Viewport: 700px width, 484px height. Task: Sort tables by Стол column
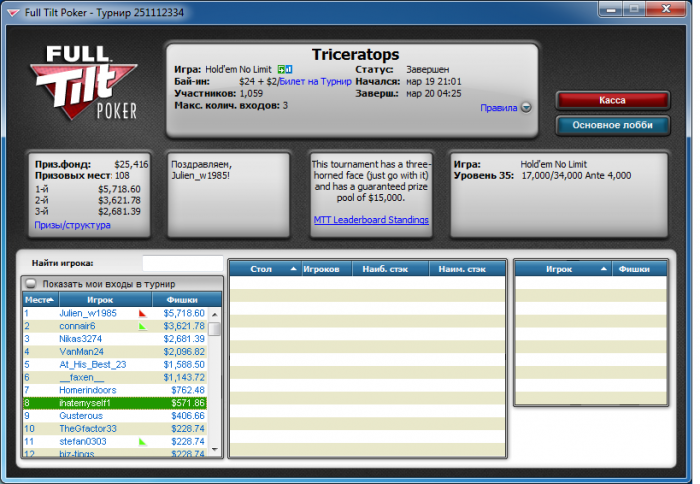point(265,269)
